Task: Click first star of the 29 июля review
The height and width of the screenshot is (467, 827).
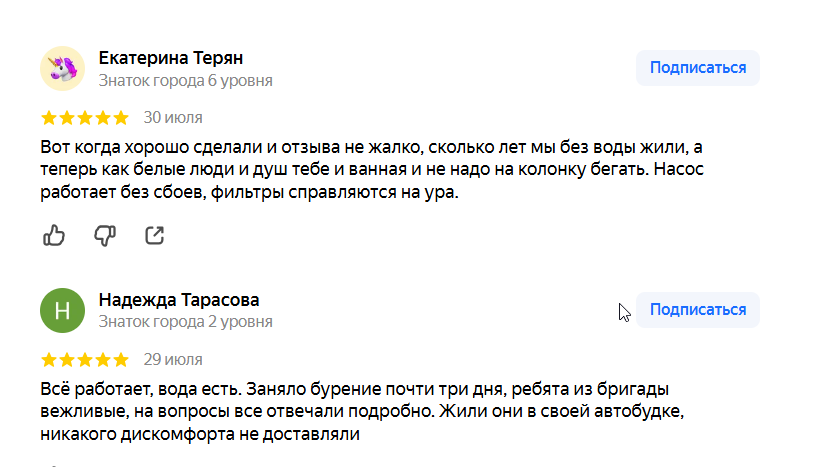Action: tap(49, 360)
